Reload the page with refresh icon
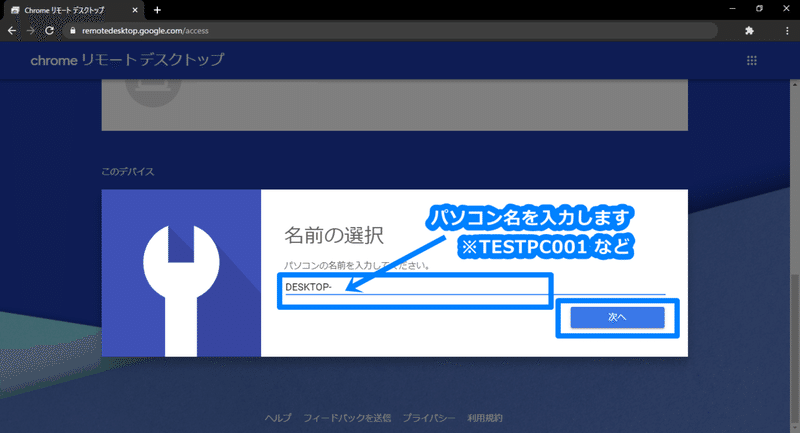Viewport: 800px width, 433px height. pyautogui.click(x=49, y=31)
